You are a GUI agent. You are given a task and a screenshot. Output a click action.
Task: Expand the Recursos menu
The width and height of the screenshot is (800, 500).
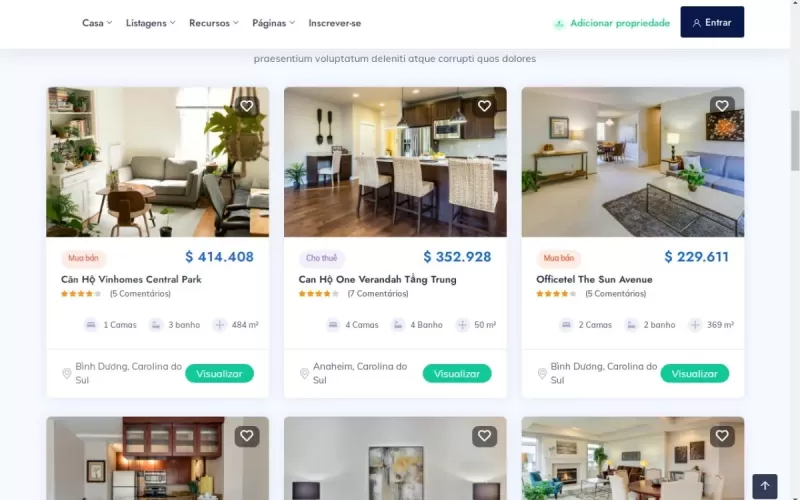coord(214,23)
